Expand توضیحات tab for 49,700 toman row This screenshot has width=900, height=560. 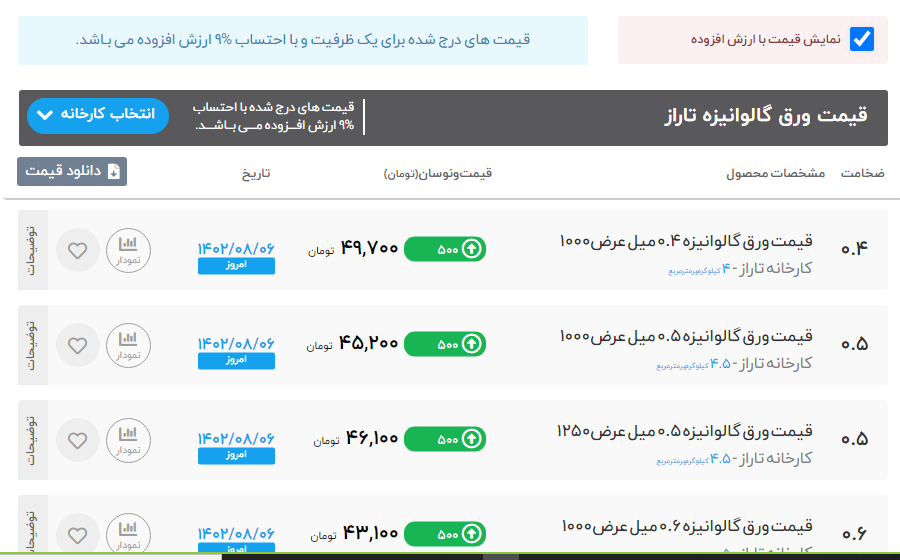[x=32, y=250]
